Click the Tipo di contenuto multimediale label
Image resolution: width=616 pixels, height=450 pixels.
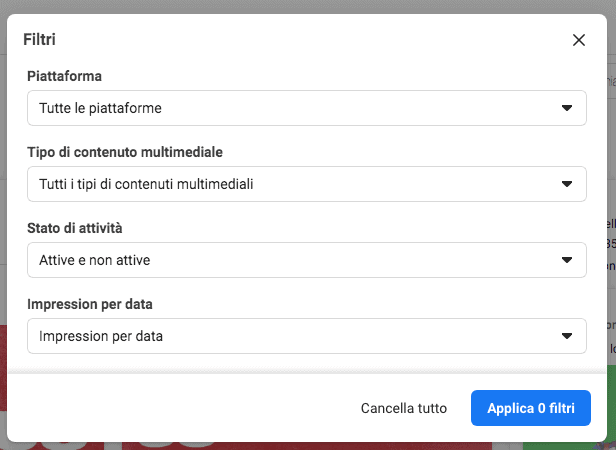point(125,152)
